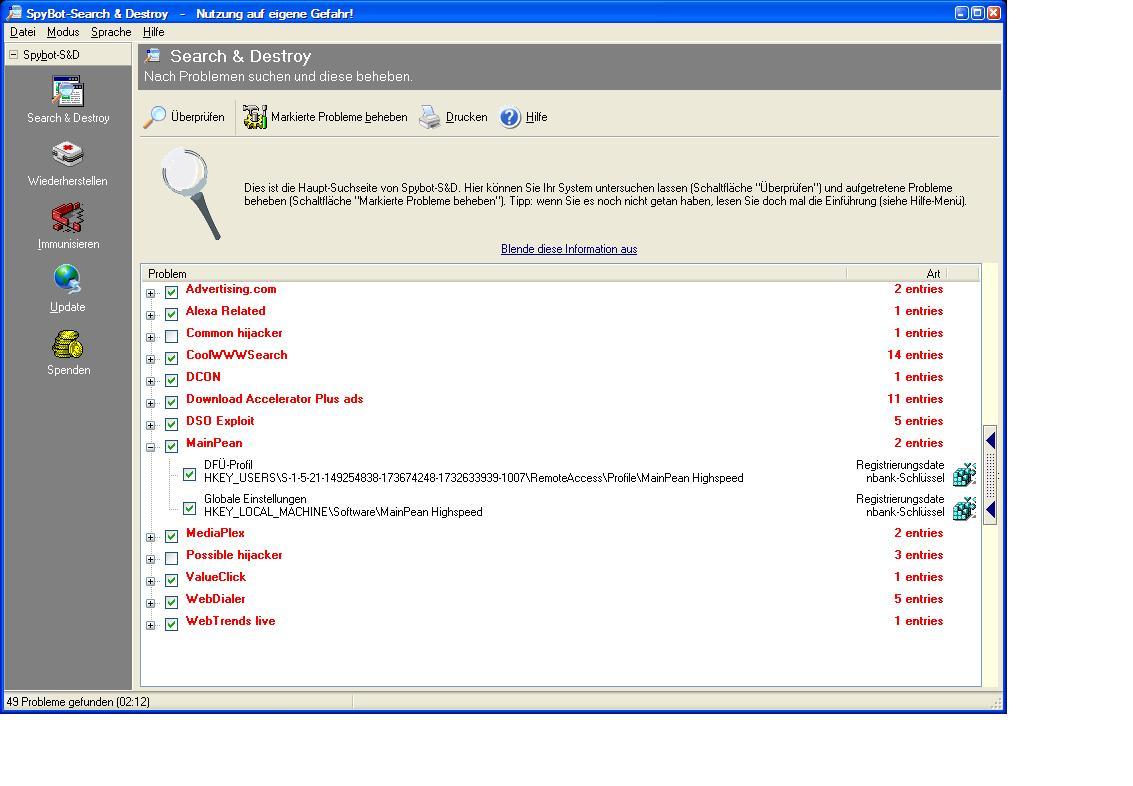Click the Blende diese Information aus link

click(x=569, y=249)
